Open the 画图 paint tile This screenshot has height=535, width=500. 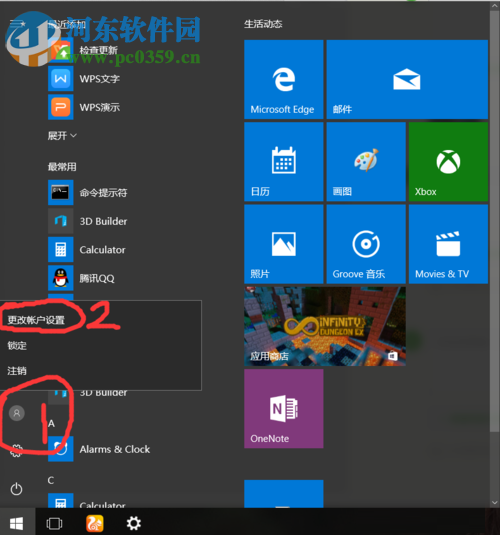coord(366,162)
